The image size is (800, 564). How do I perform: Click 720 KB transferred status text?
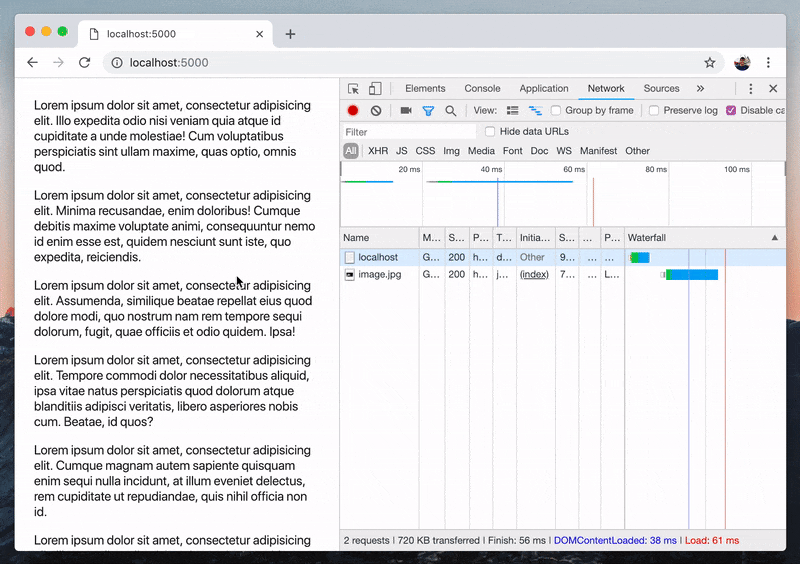[438, 541]
